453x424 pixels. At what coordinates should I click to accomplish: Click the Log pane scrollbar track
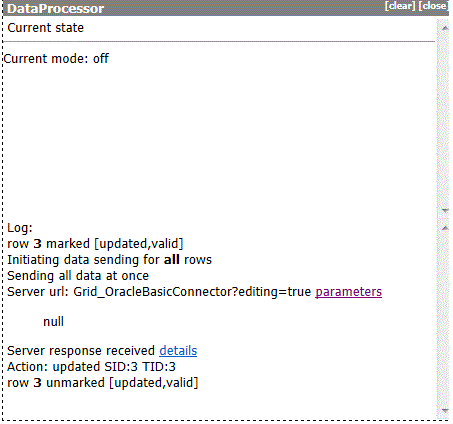445,319
